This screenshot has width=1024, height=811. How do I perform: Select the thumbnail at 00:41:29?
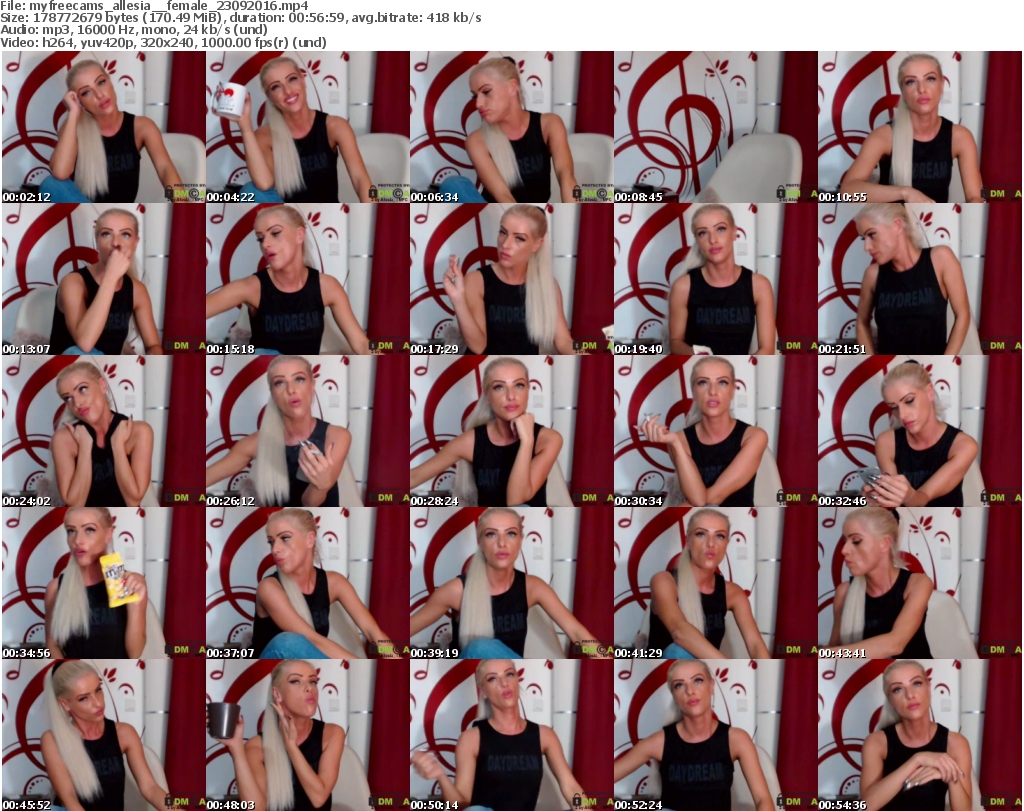(x=716, y=583)
